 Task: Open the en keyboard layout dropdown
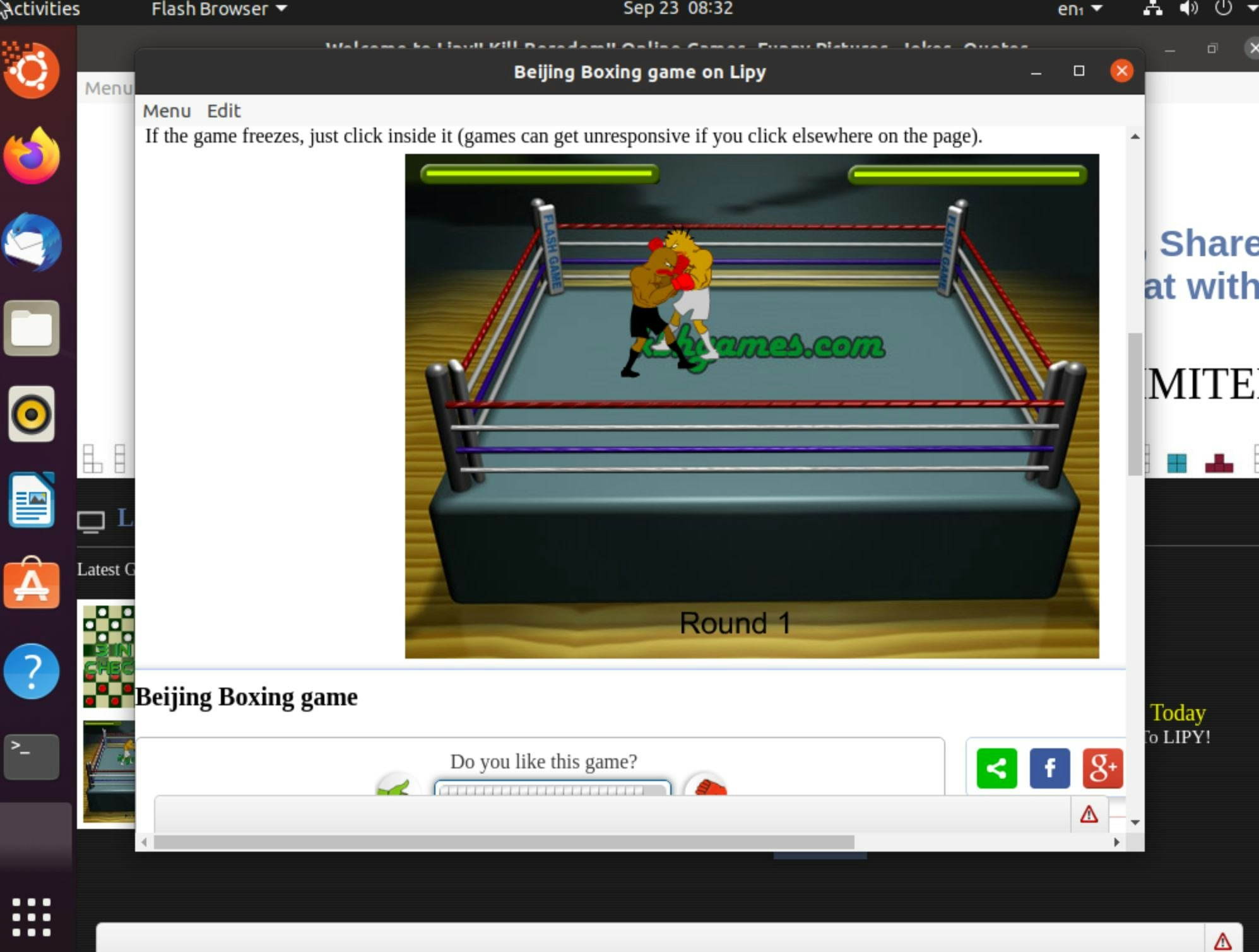pyautogui.click(x=1079, y=9)
